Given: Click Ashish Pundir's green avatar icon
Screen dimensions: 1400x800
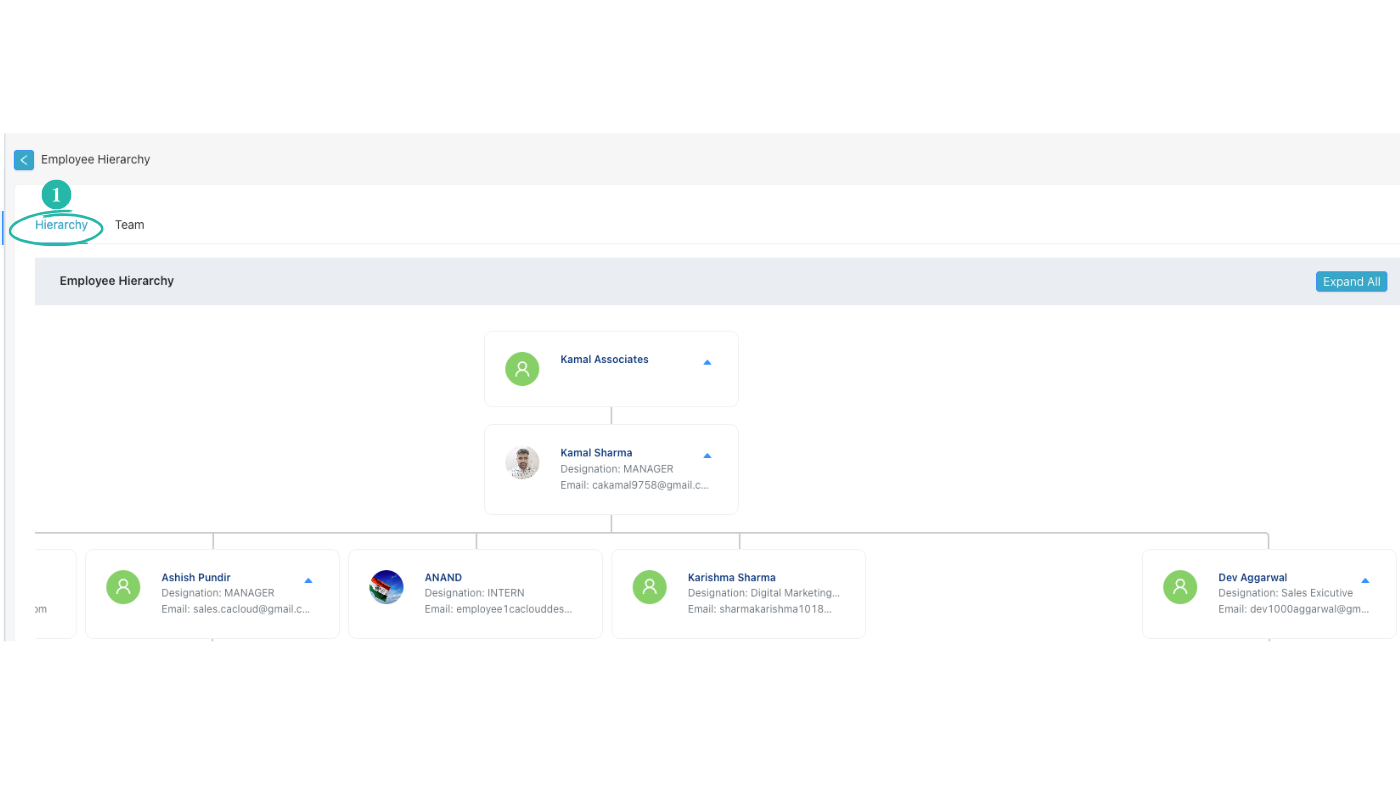Looking at the screenshot, I should [123, 587].
